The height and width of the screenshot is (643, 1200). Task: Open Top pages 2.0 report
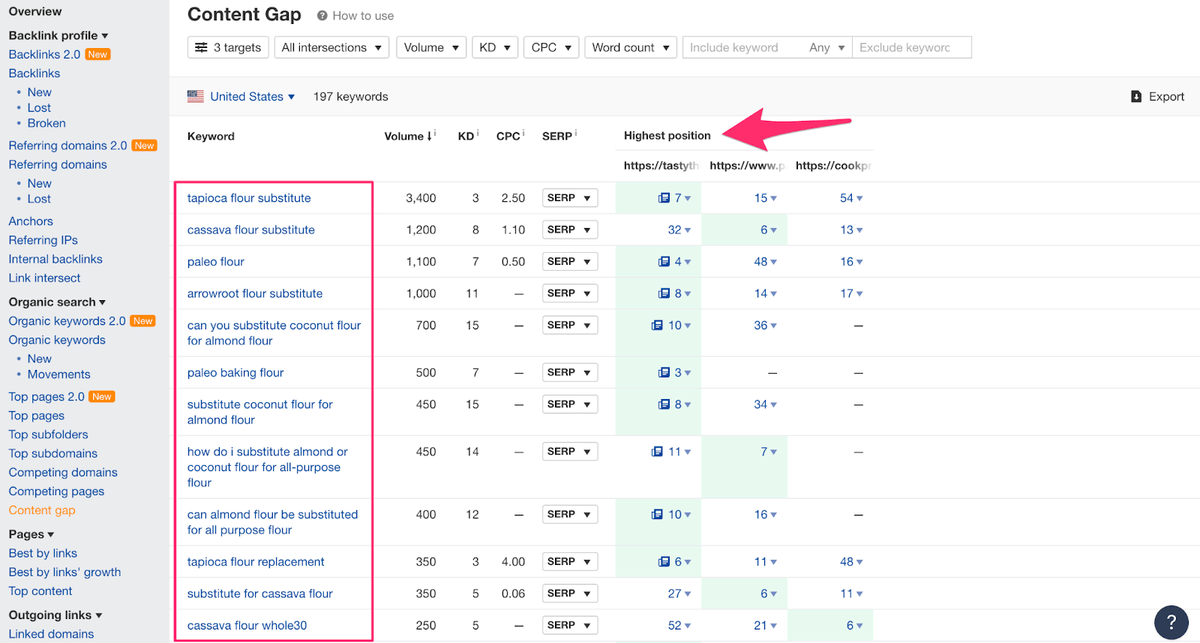pyautogui.click(x=46, y=397)
